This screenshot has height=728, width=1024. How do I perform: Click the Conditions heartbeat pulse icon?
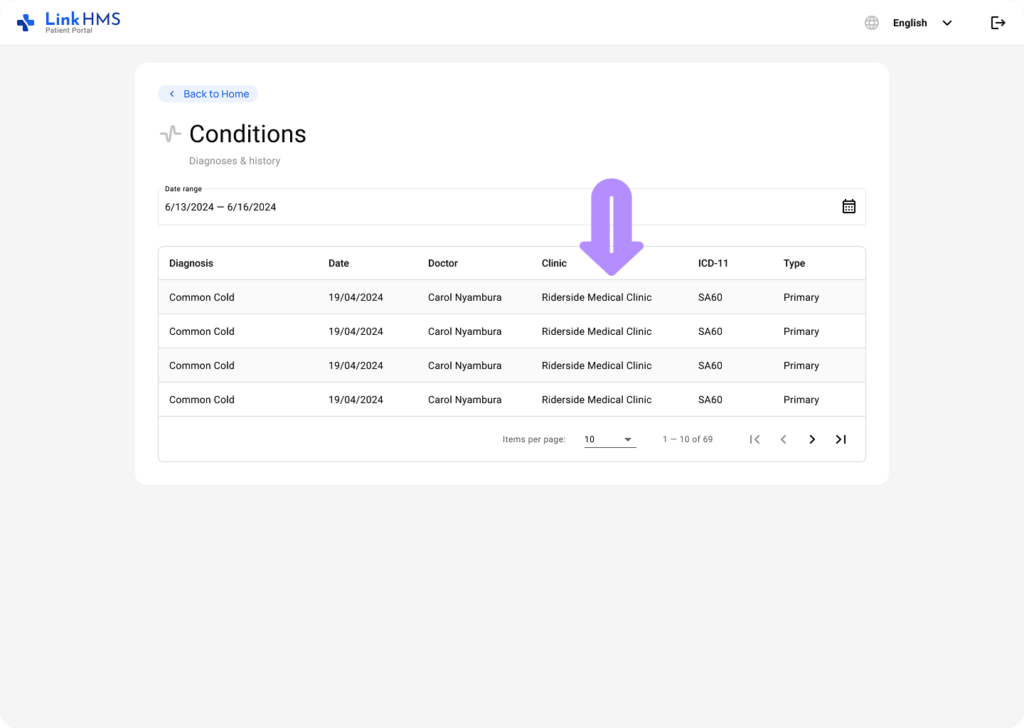(x=170, y=134)
